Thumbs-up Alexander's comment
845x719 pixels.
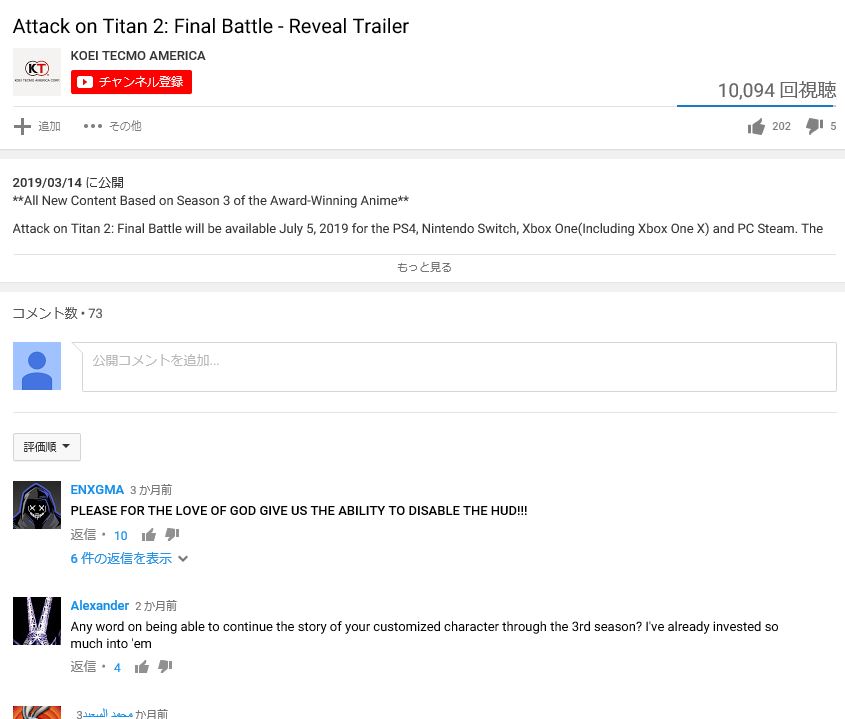coord(142,667)
